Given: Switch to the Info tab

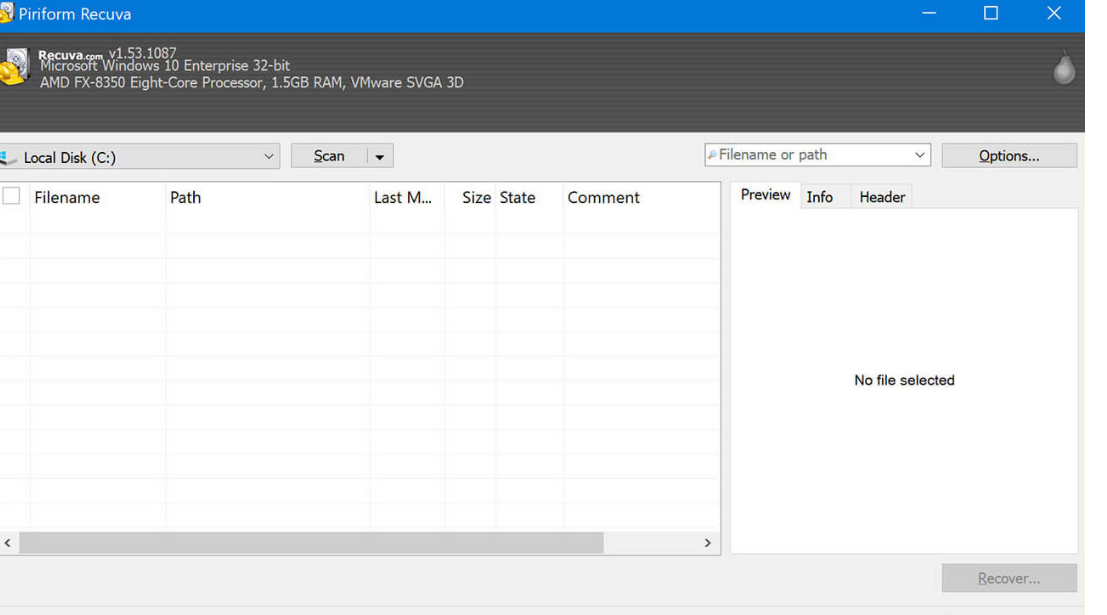Looking at the screenshot, I should click(x=819, y=197).
